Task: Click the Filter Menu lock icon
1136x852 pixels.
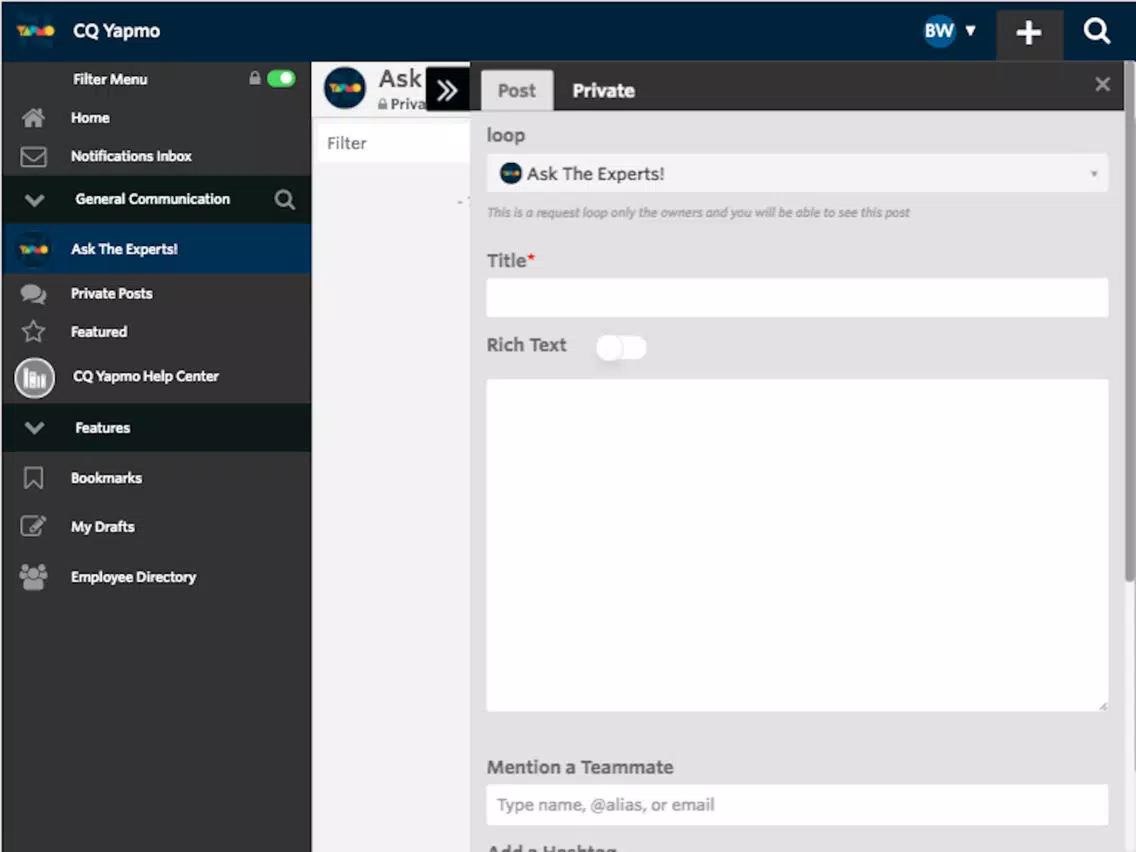Action: [x=254, y=78]
